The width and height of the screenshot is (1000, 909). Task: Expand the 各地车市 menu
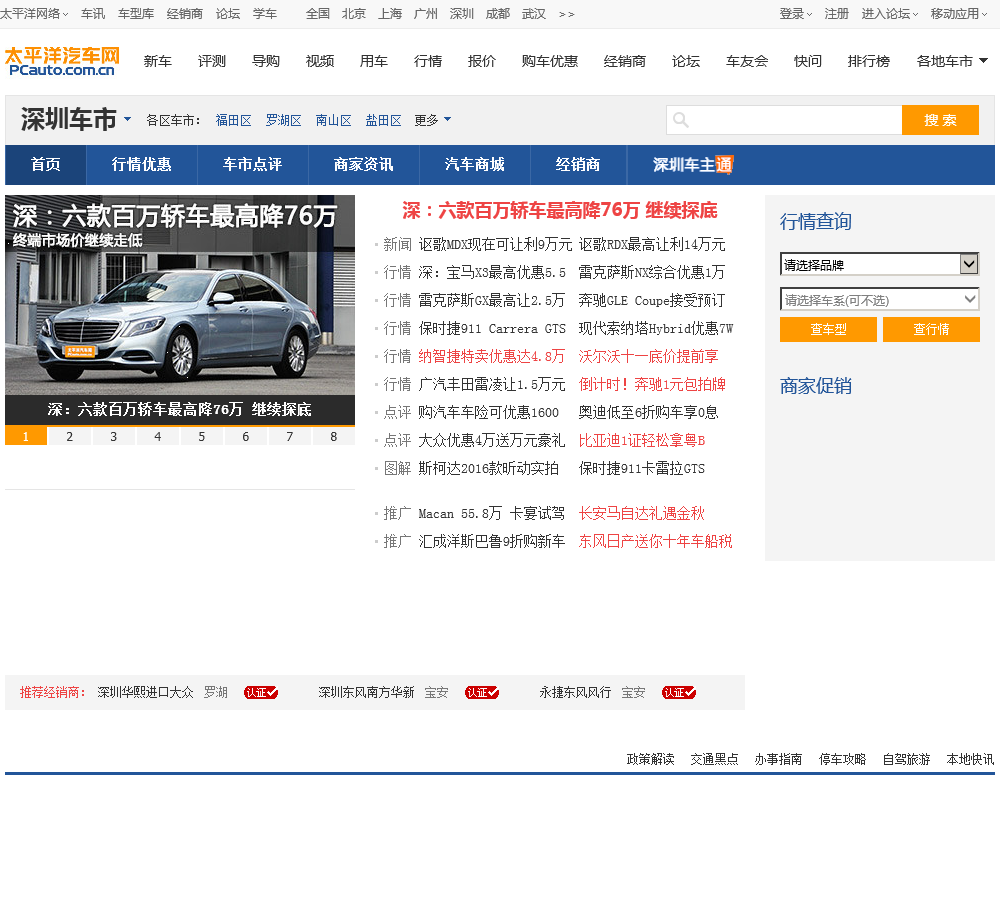pyautogui.click(x=952, y=61)
